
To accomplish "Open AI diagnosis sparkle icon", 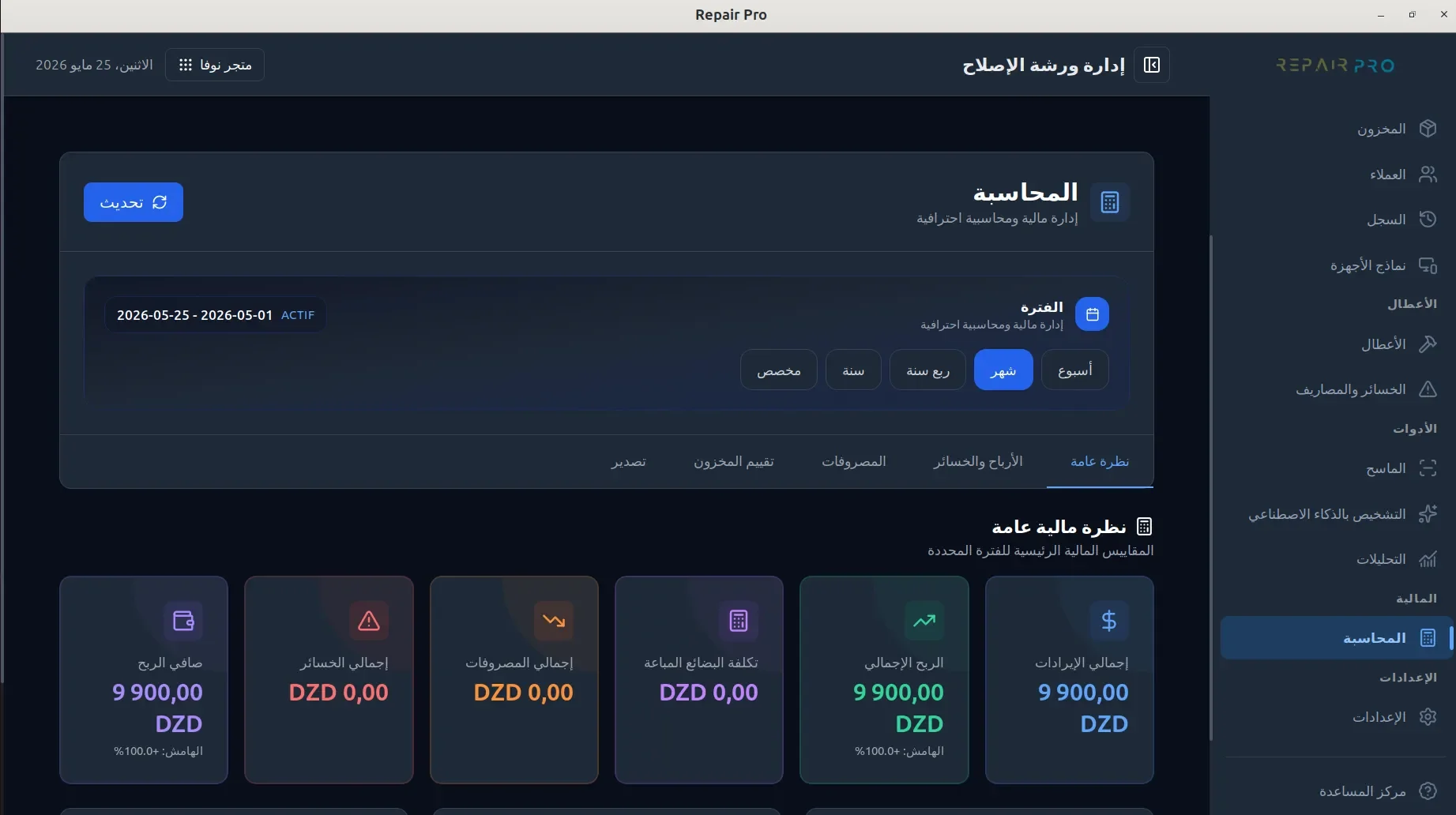I will [1428, 514].
